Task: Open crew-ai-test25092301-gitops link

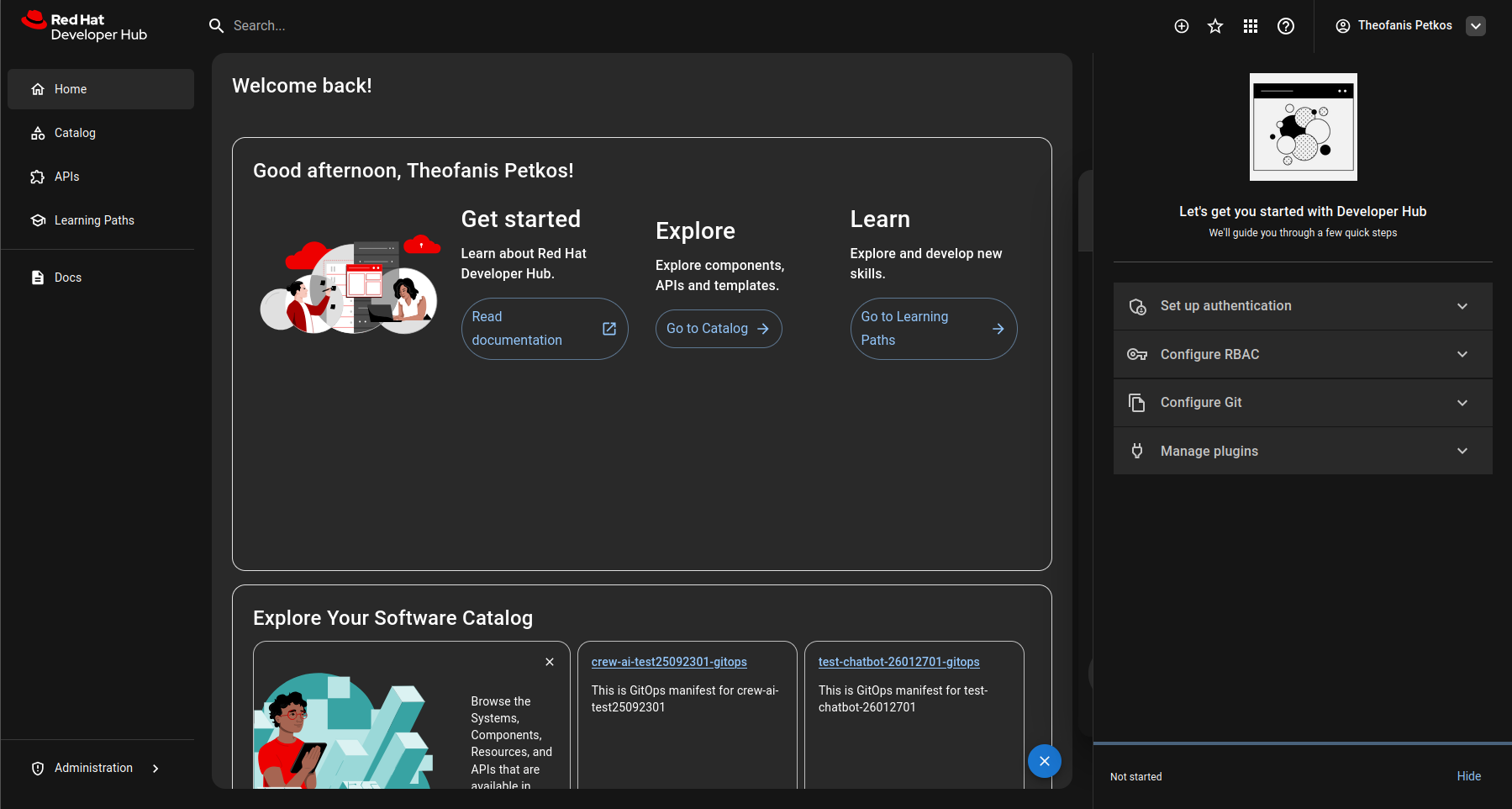Action: click(669, 662)
